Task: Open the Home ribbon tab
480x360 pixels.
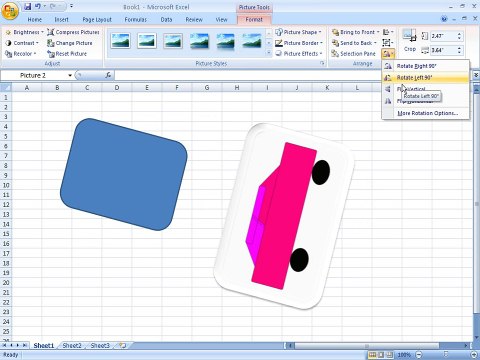Action: pyautogui.click(x=35, y=20)
